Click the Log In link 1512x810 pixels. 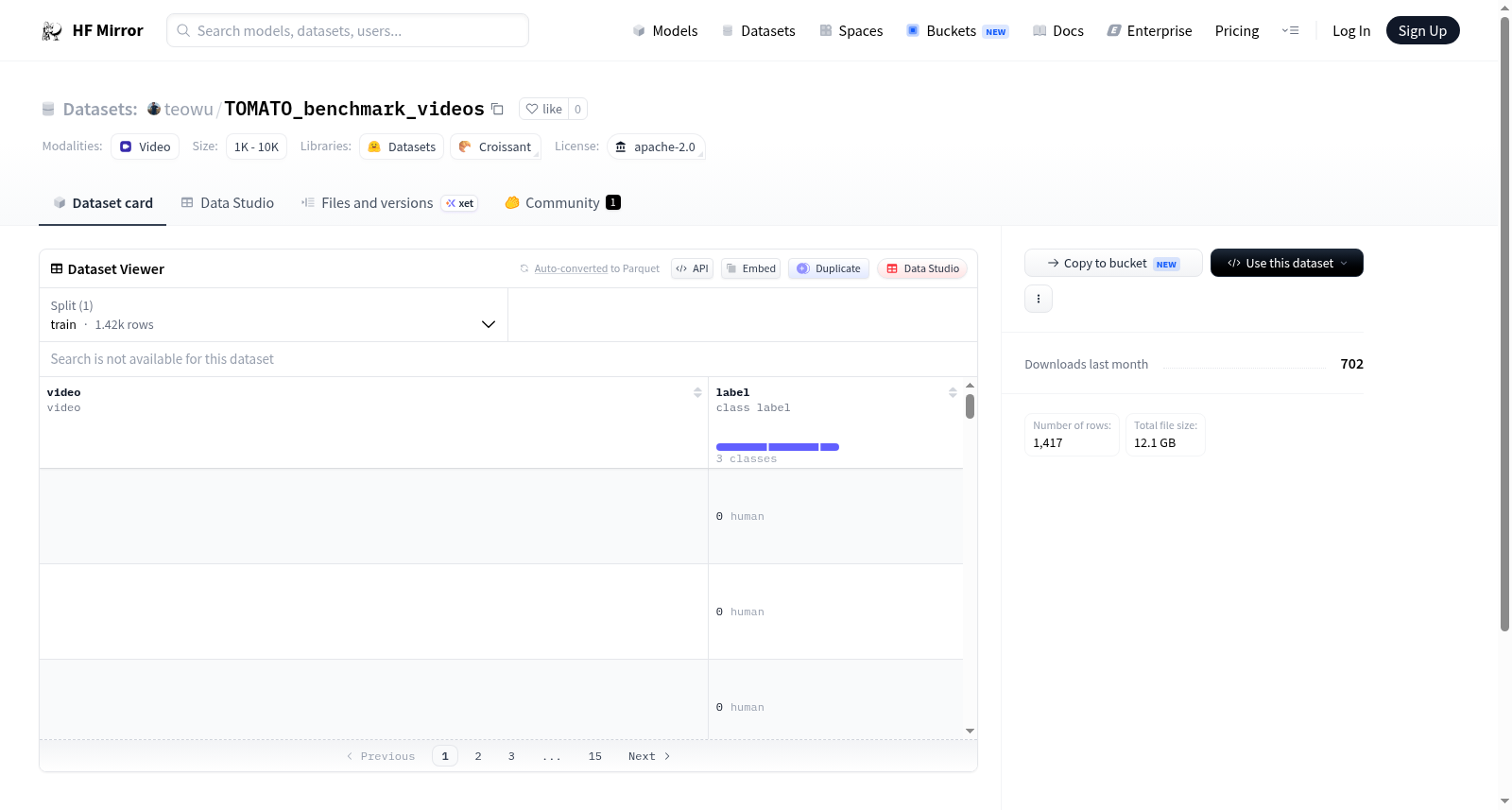(1351, 30)
